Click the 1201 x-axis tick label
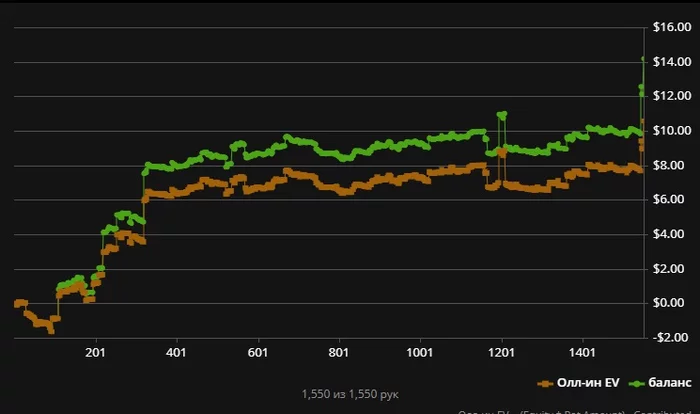 (x=501, y=352)
